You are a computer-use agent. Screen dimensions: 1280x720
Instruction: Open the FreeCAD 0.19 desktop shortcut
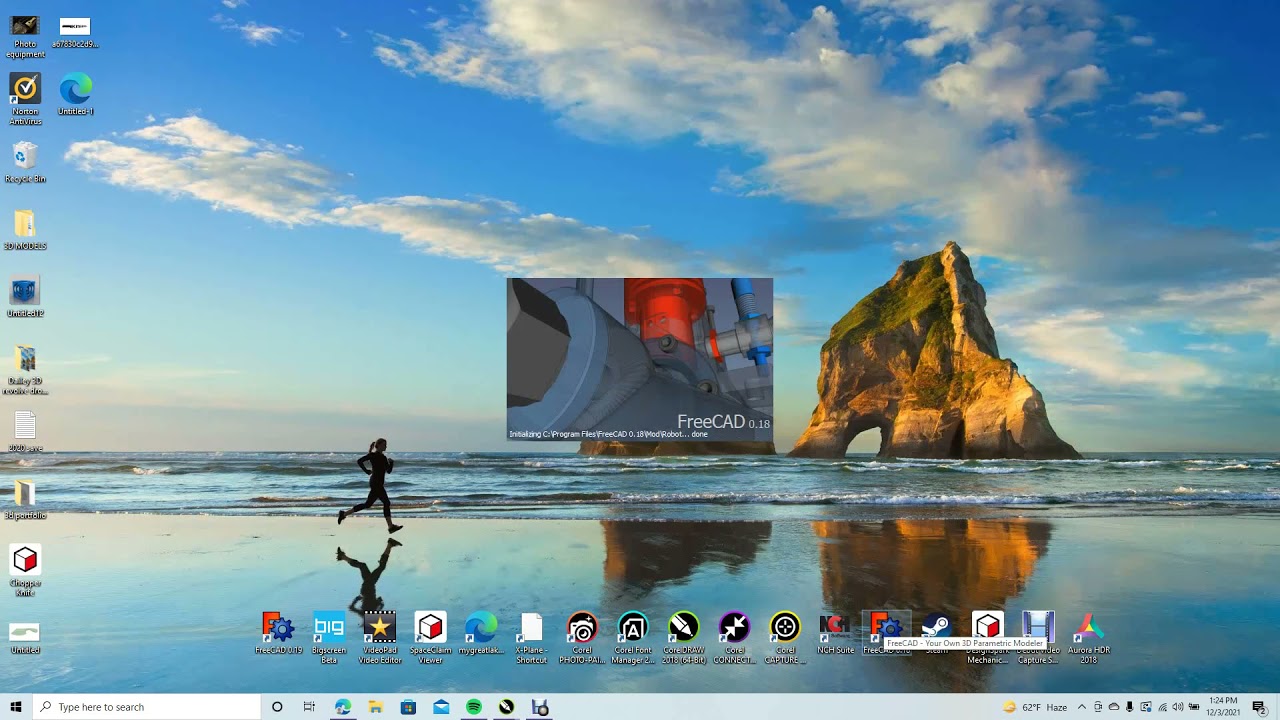click(x=278, y=634)
